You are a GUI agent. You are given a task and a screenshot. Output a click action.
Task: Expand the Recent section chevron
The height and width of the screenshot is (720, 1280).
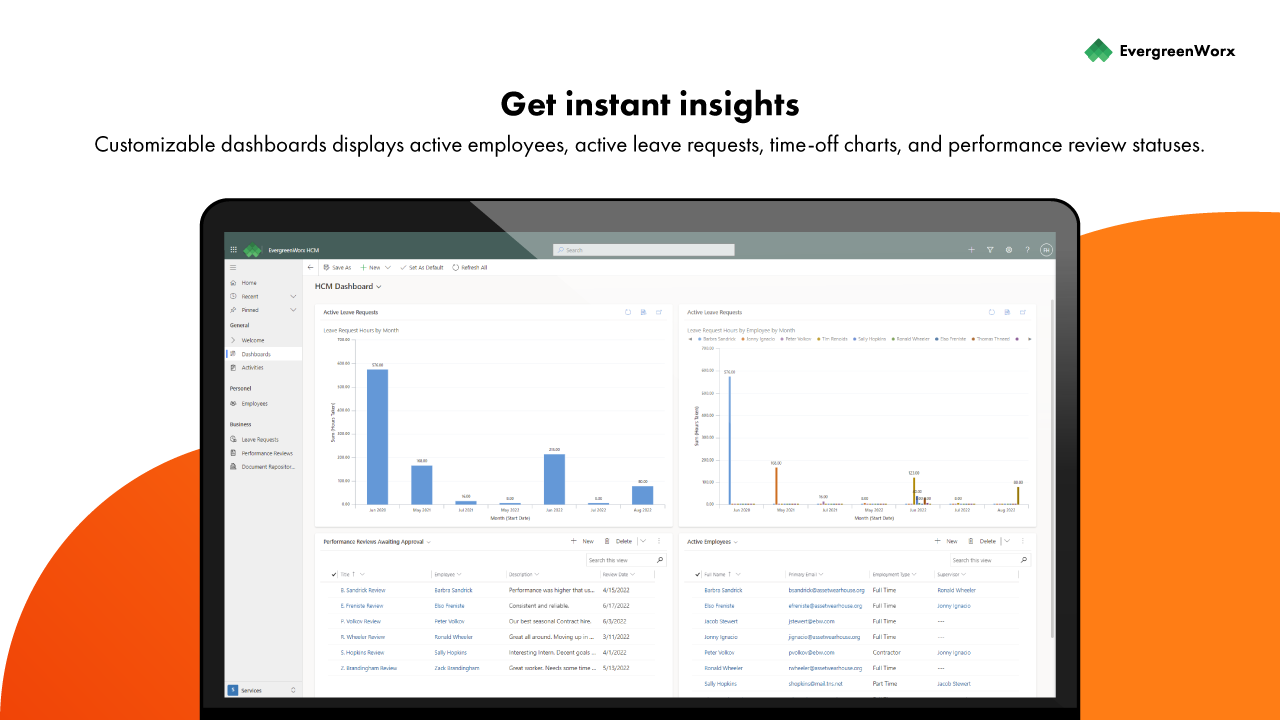pyautogui.click(x=293, y=296)
